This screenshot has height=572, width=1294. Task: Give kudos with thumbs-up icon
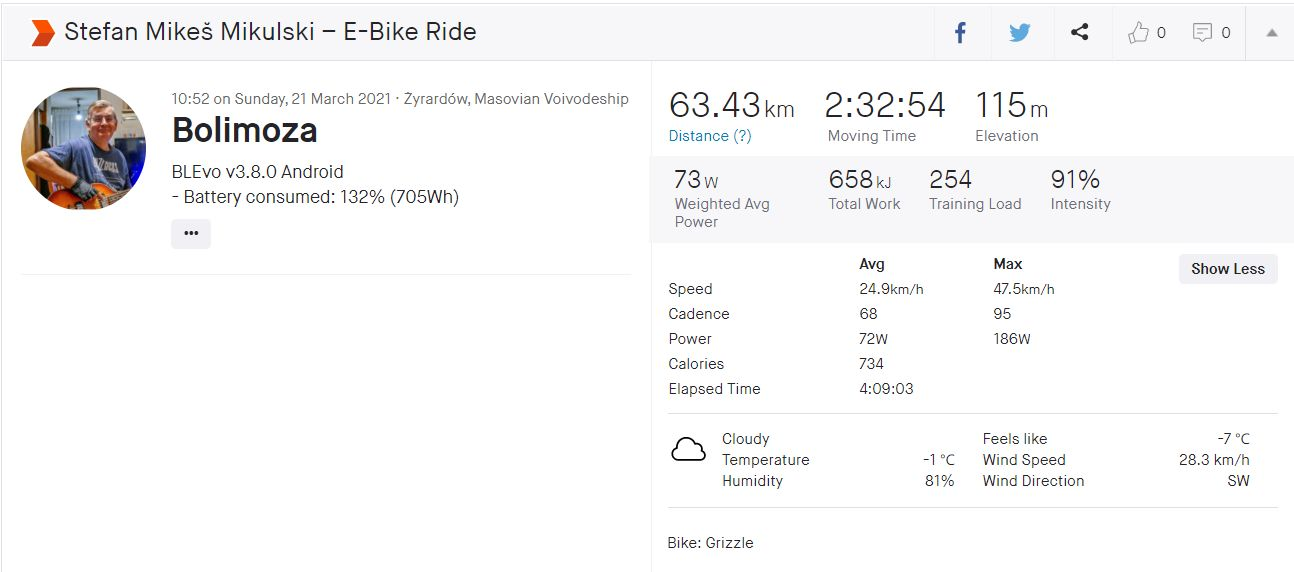tap(1138, 33)
